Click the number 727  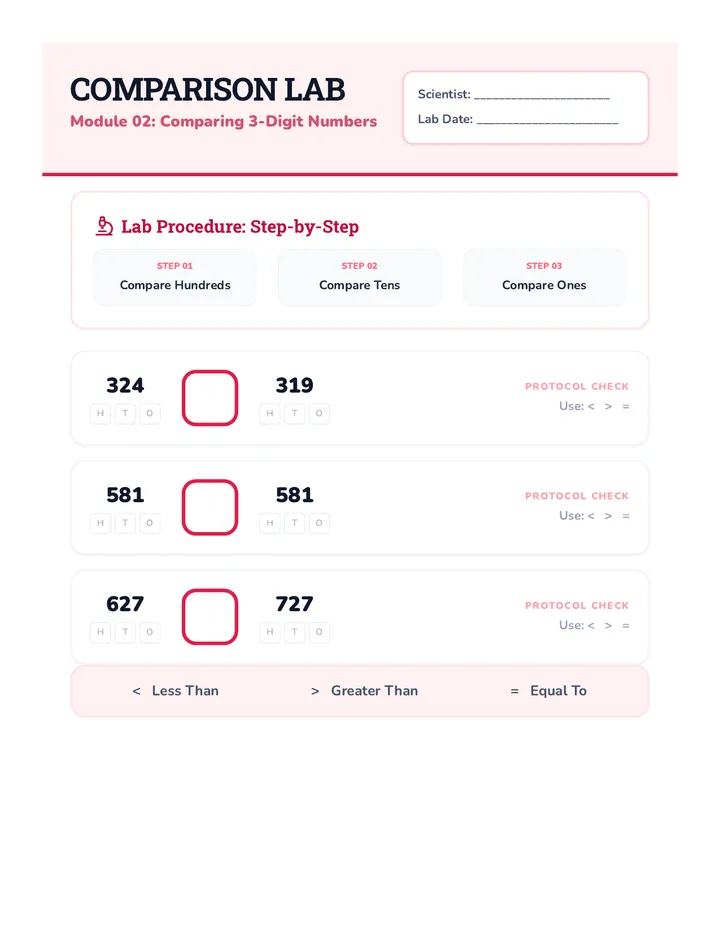pos(294,604)
